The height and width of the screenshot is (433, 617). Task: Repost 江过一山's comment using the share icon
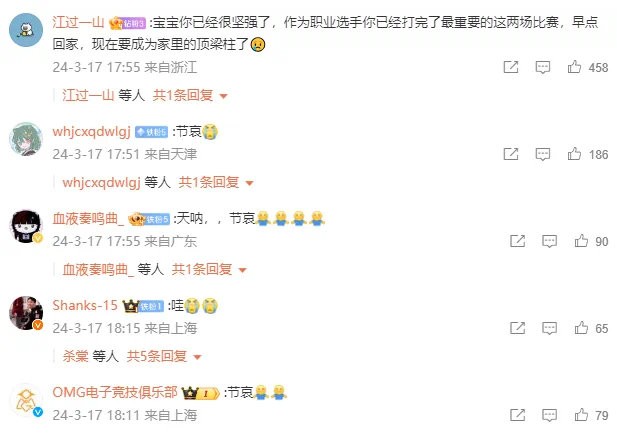click(511, 67)
